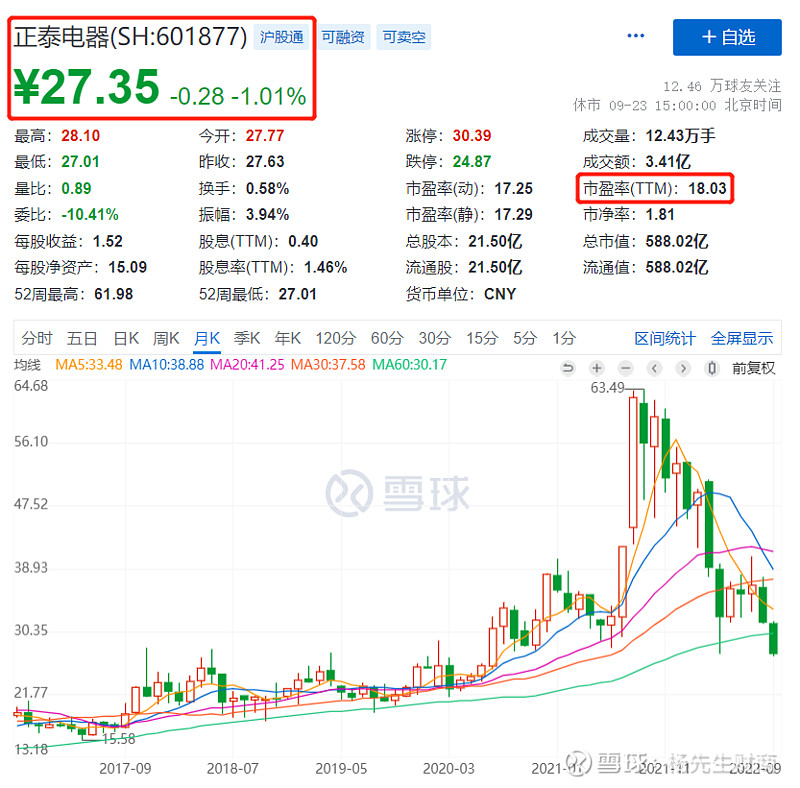
Task: Click the MA30:37.58 legend value
Action: [328, 365]
